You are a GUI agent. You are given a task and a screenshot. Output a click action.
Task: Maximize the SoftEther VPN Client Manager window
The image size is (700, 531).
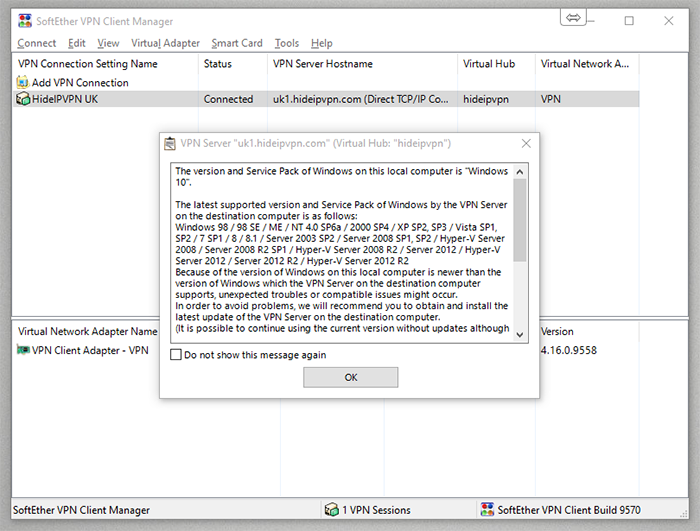pyautogui.click(x=629, y=21)
